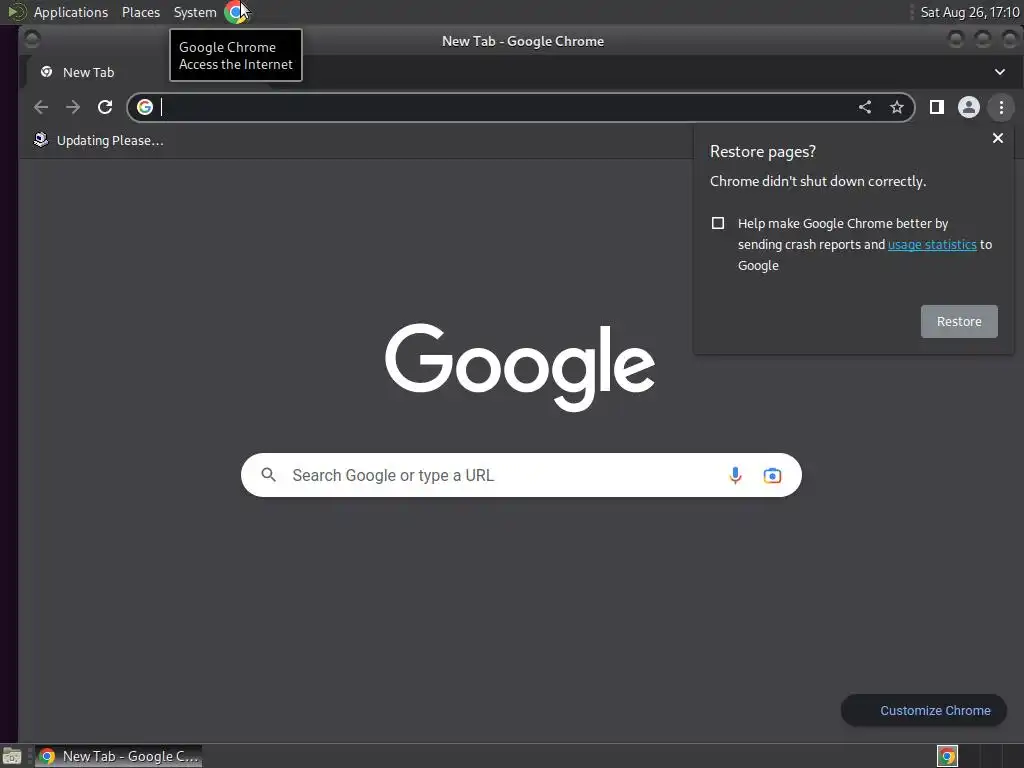
Task: Open the usage statistics link
Action: (932, 244)
